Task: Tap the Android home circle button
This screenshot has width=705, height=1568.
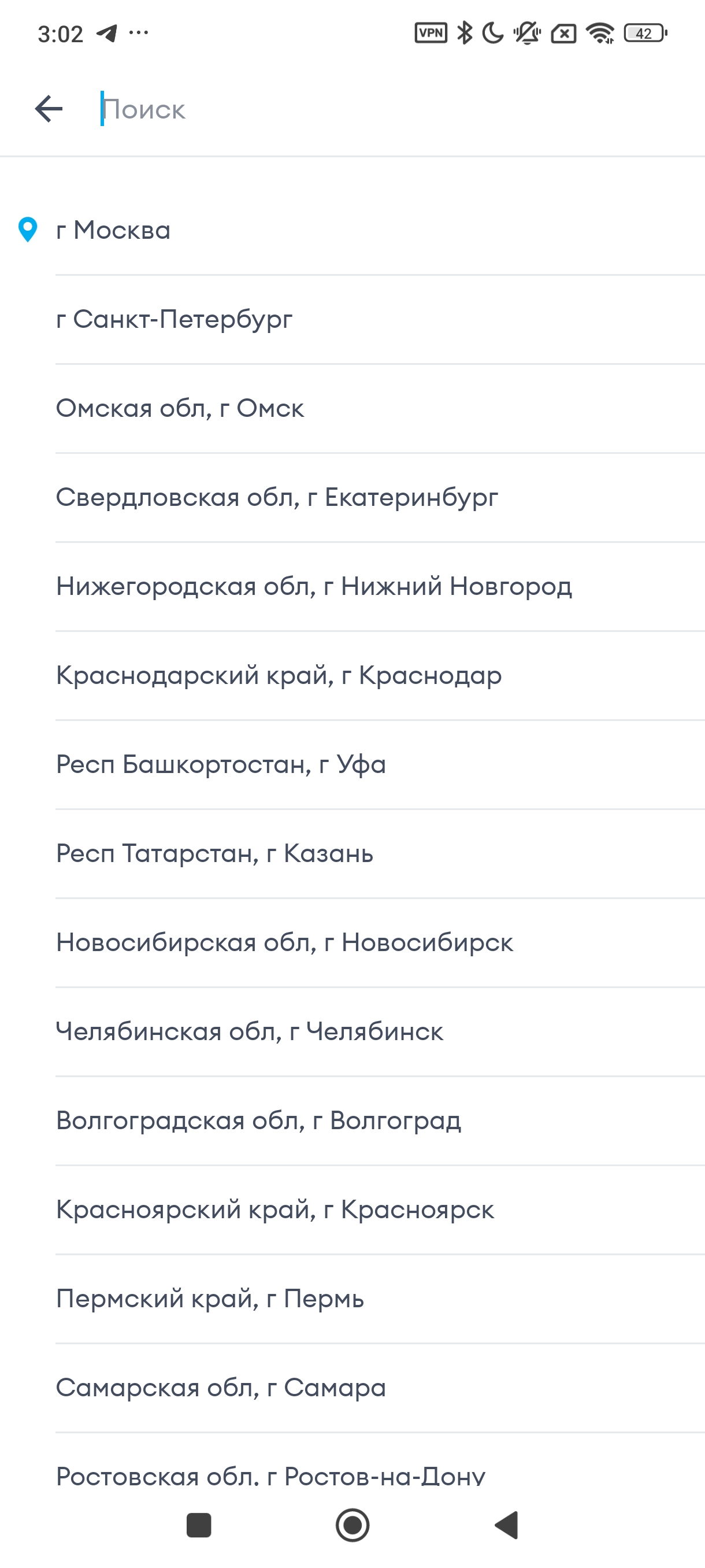Action: pyautogui.click(x=353, y=1525)
